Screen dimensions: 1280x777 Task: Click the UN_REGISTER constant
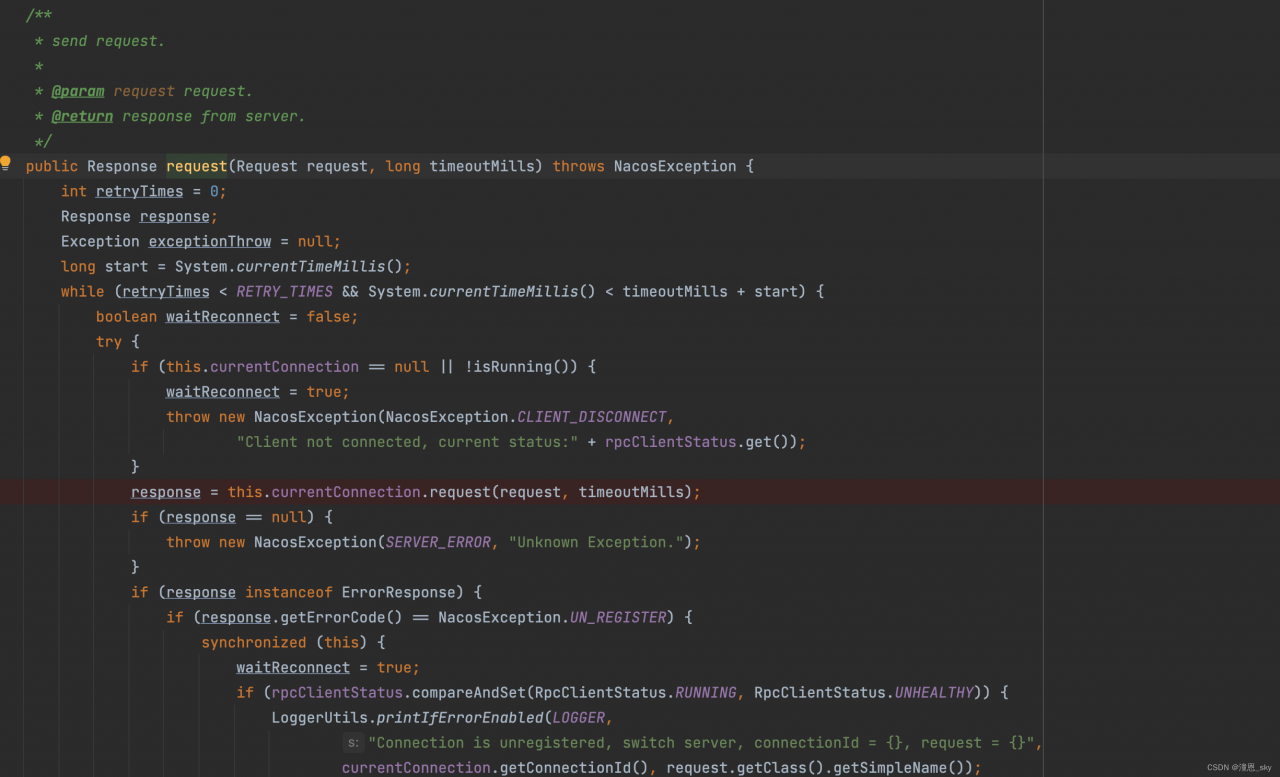618,617
